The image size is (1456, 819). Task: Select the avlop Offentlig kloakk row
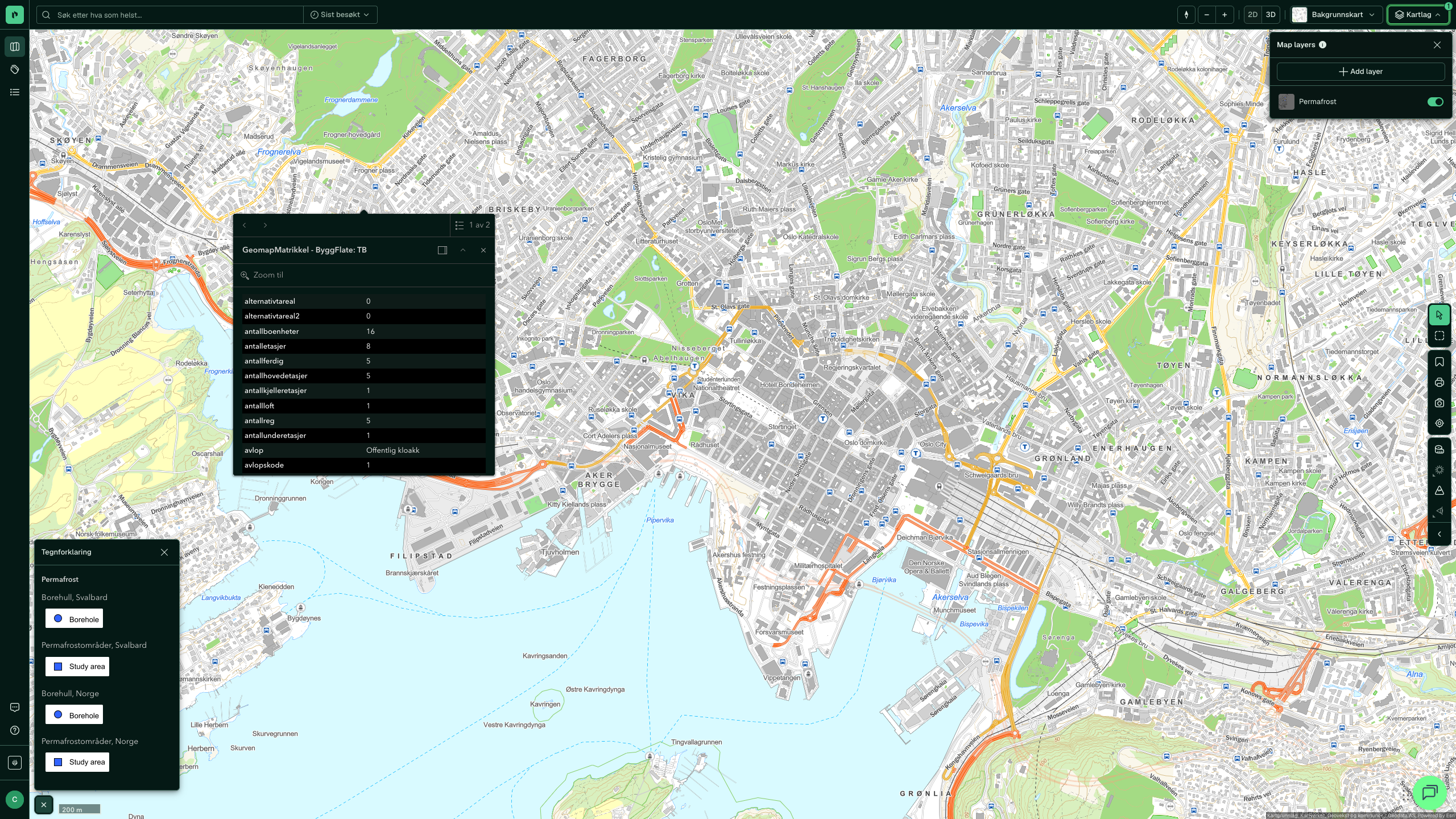(364, 450)
